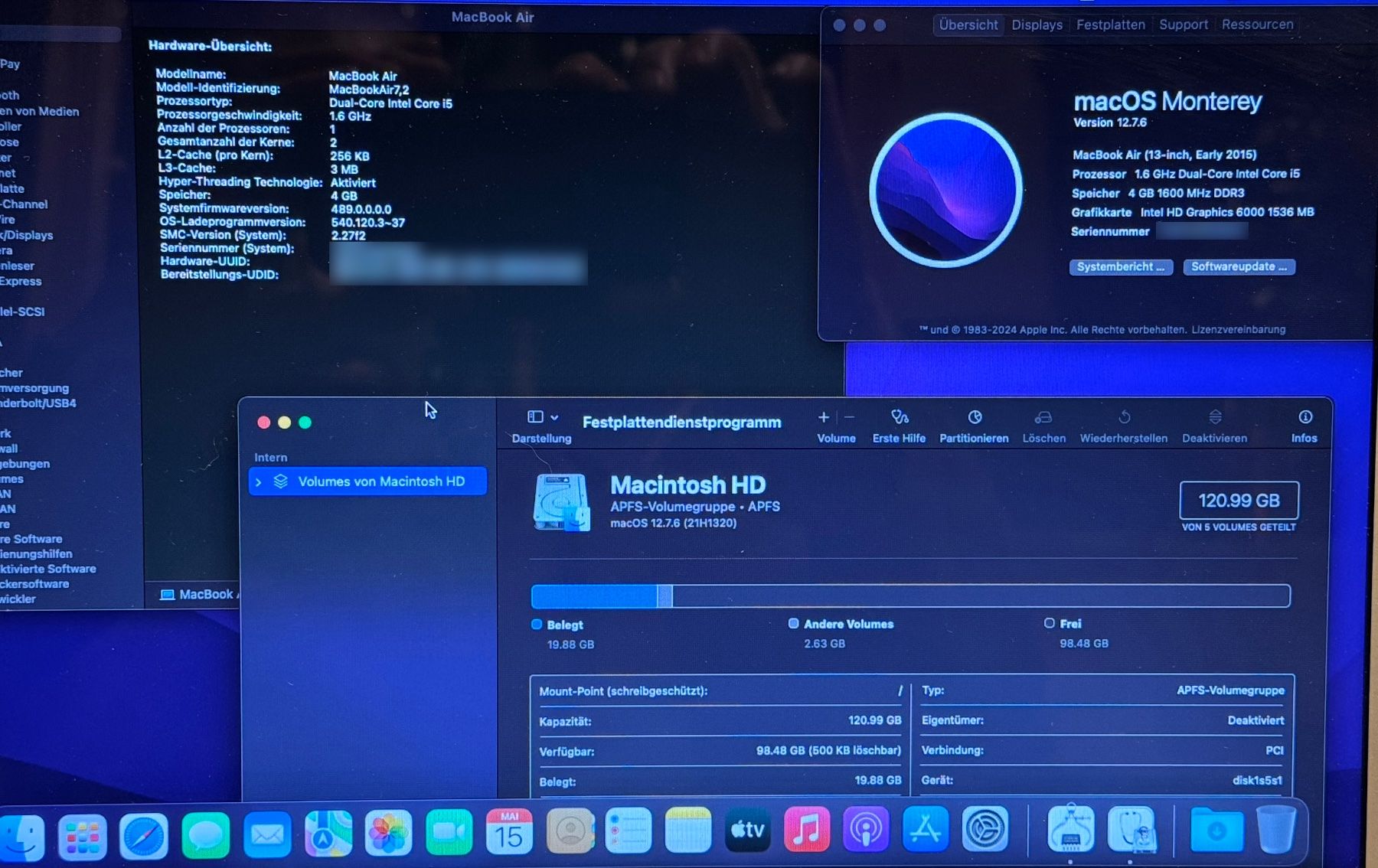1378x868 pixels.
Task: Click the Andere Volumes legend swatch
Action: [x=793, y=624]
